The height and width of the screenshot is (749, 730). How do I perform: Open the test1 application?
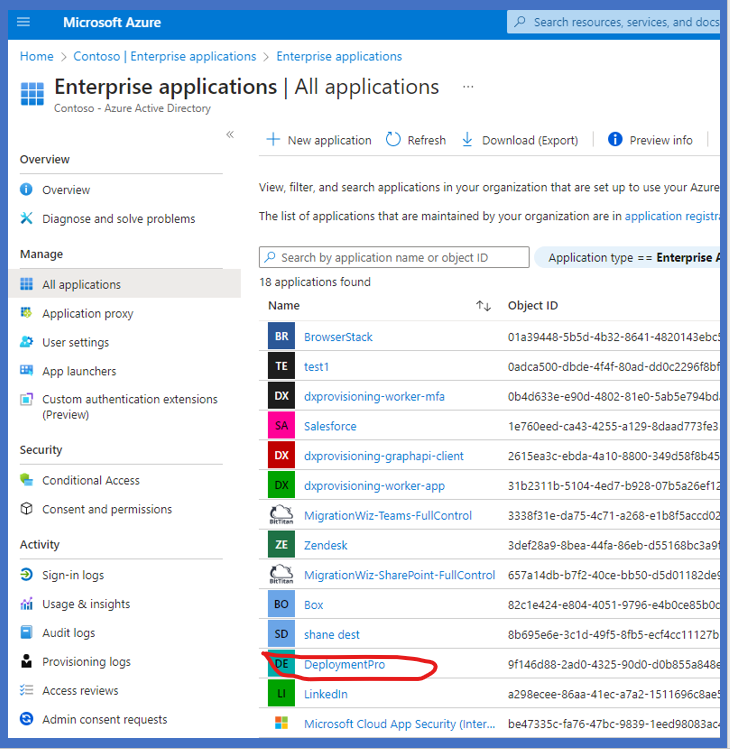316,366
